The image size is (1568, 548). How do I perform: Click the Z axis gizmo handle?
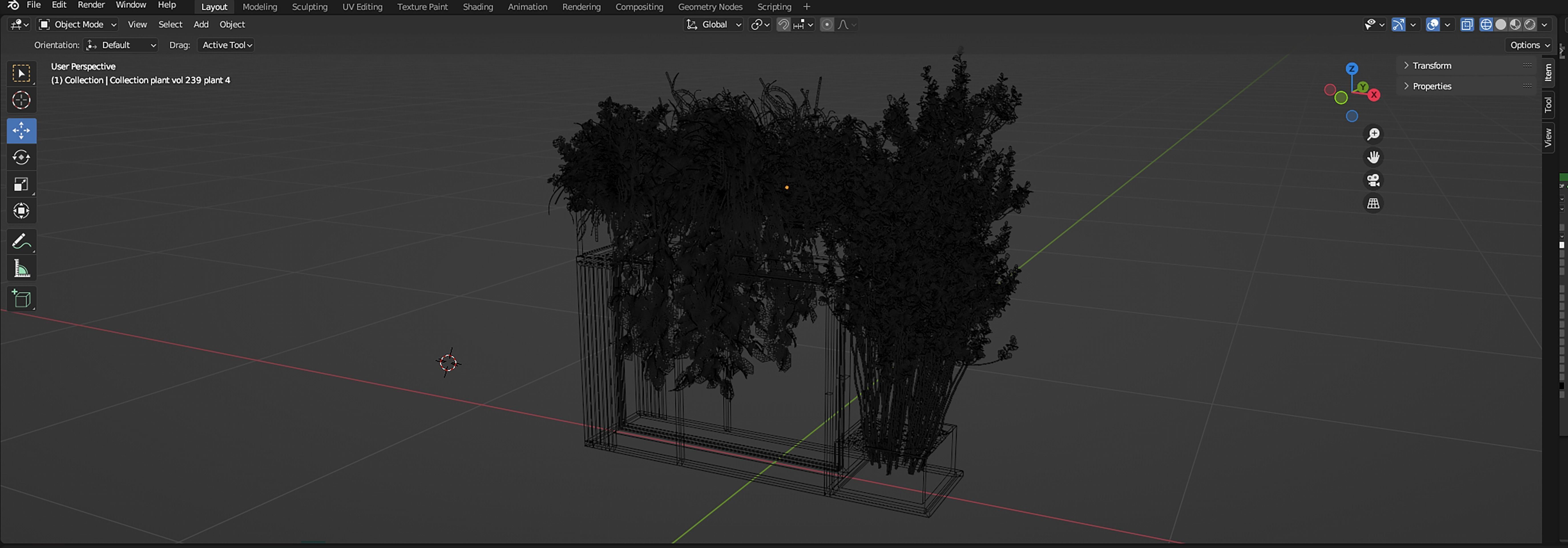[x=1352, y=69]
